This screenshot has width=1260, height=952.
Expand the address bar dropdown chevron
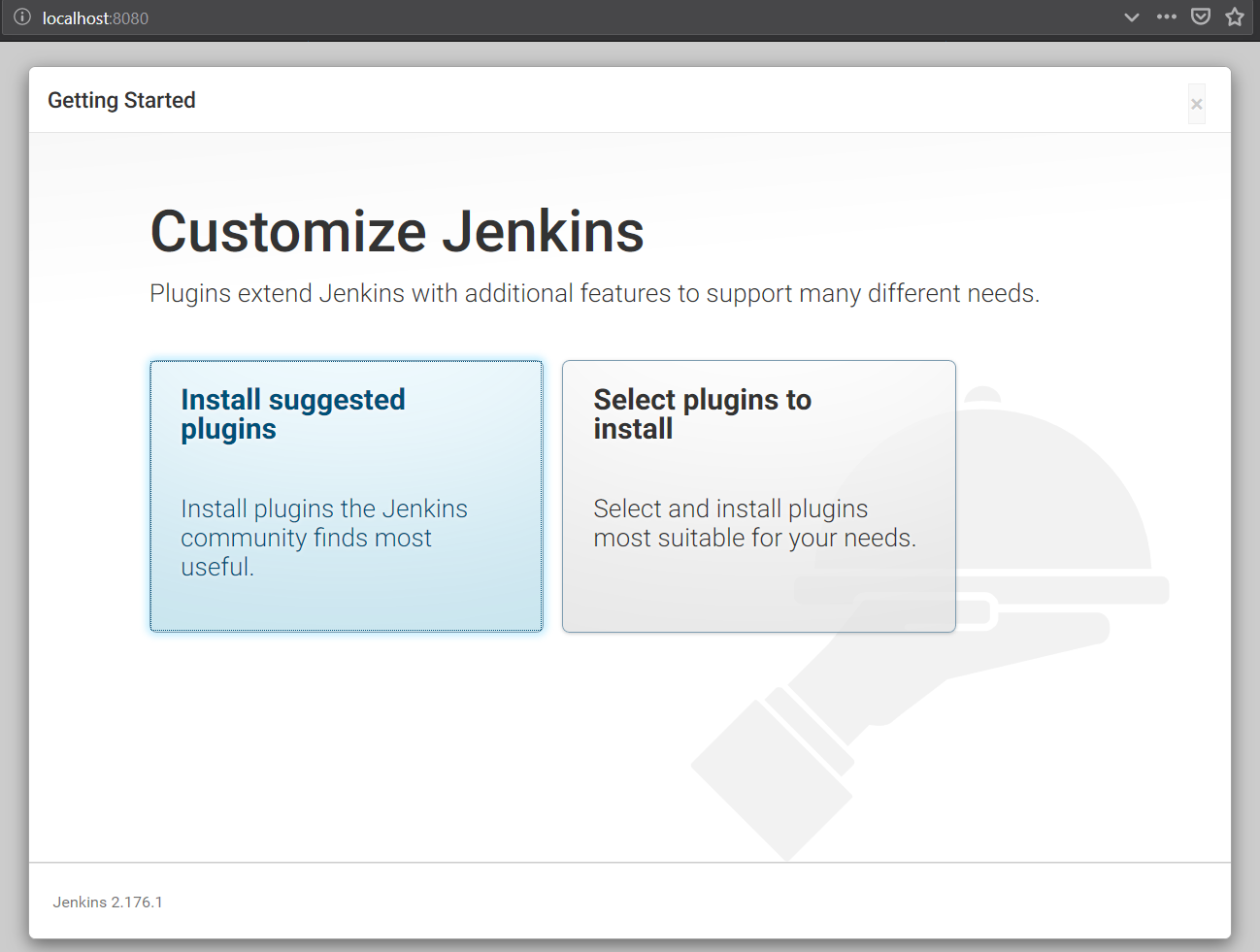coord(1132,17)
